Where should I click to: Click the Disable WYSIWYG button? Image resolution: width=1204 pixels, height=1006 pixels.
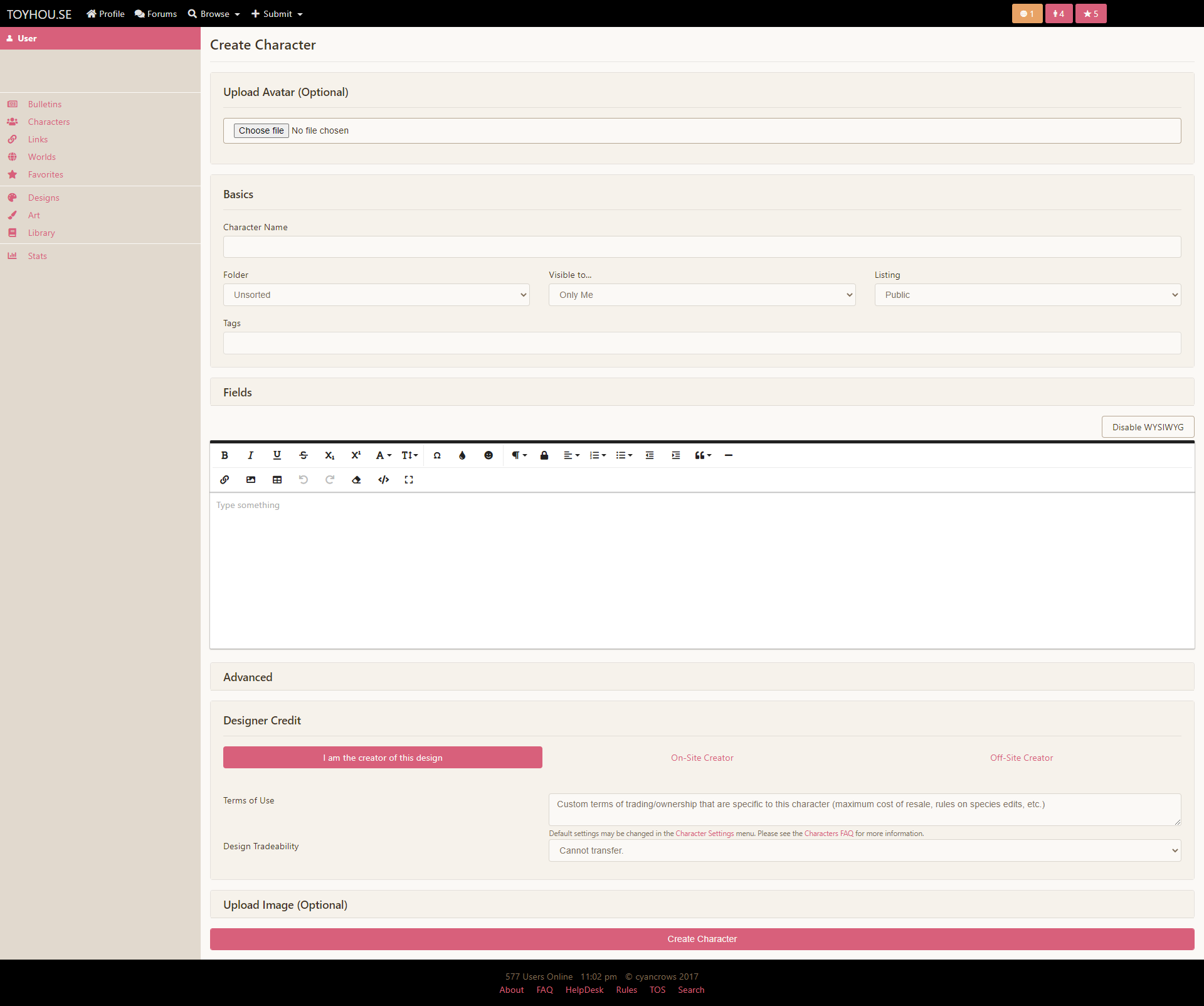[x=1148, y=426]
